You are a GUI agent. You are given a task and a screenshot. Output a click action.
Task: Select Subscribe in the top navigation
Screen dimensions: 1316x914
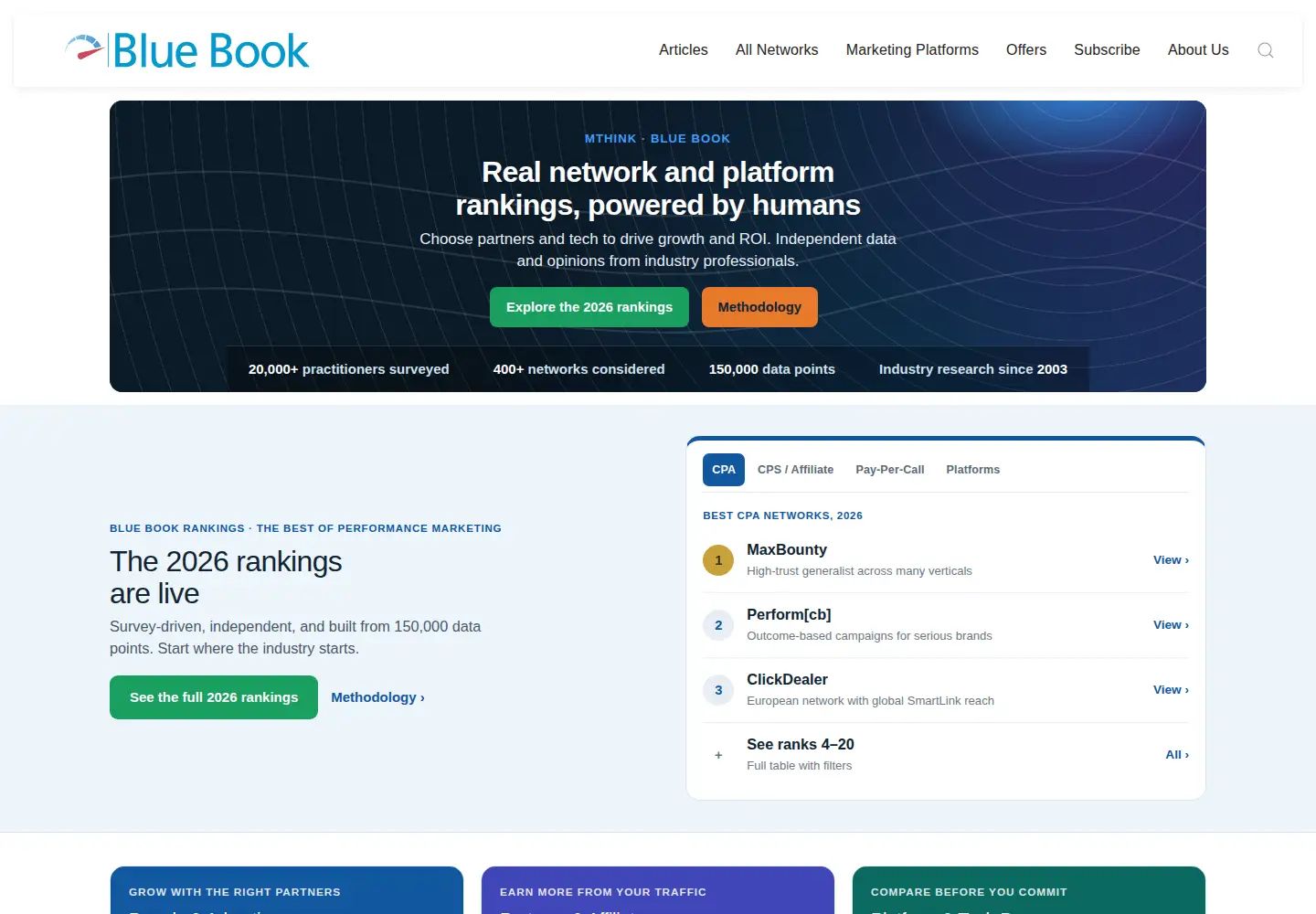(x=1107, y=50)
